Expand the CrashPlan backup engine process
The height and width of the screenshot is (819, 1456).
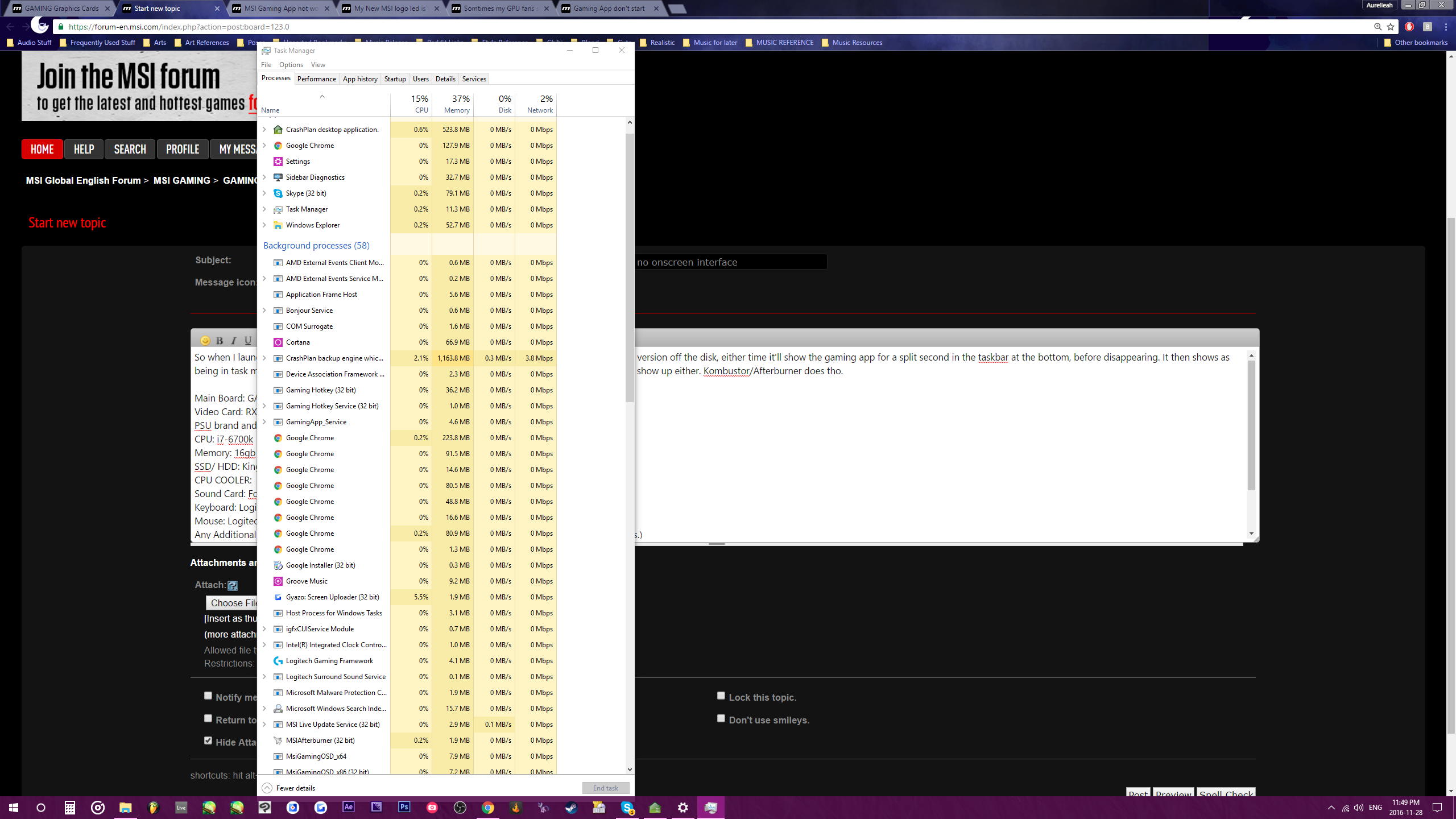264,358
